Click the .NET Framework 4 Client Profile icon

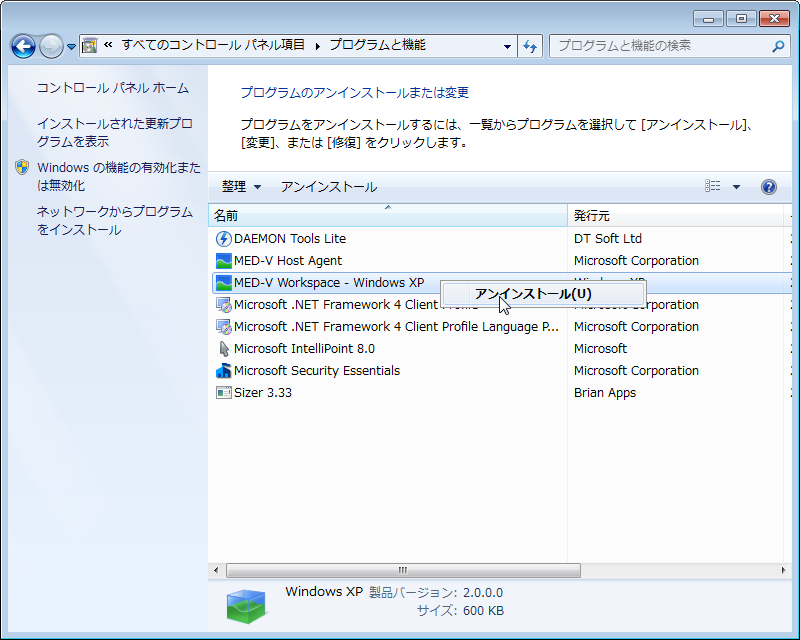pos(223,305)
